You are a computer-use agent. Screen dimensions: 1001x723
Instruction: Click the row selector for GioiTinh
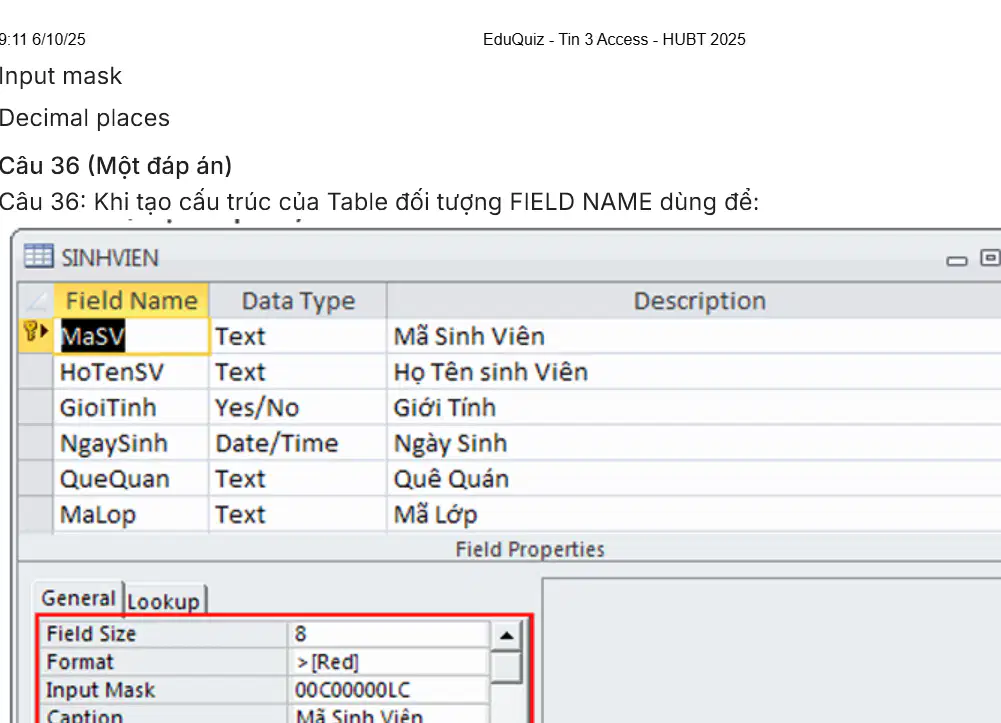(x=36, y=408)
